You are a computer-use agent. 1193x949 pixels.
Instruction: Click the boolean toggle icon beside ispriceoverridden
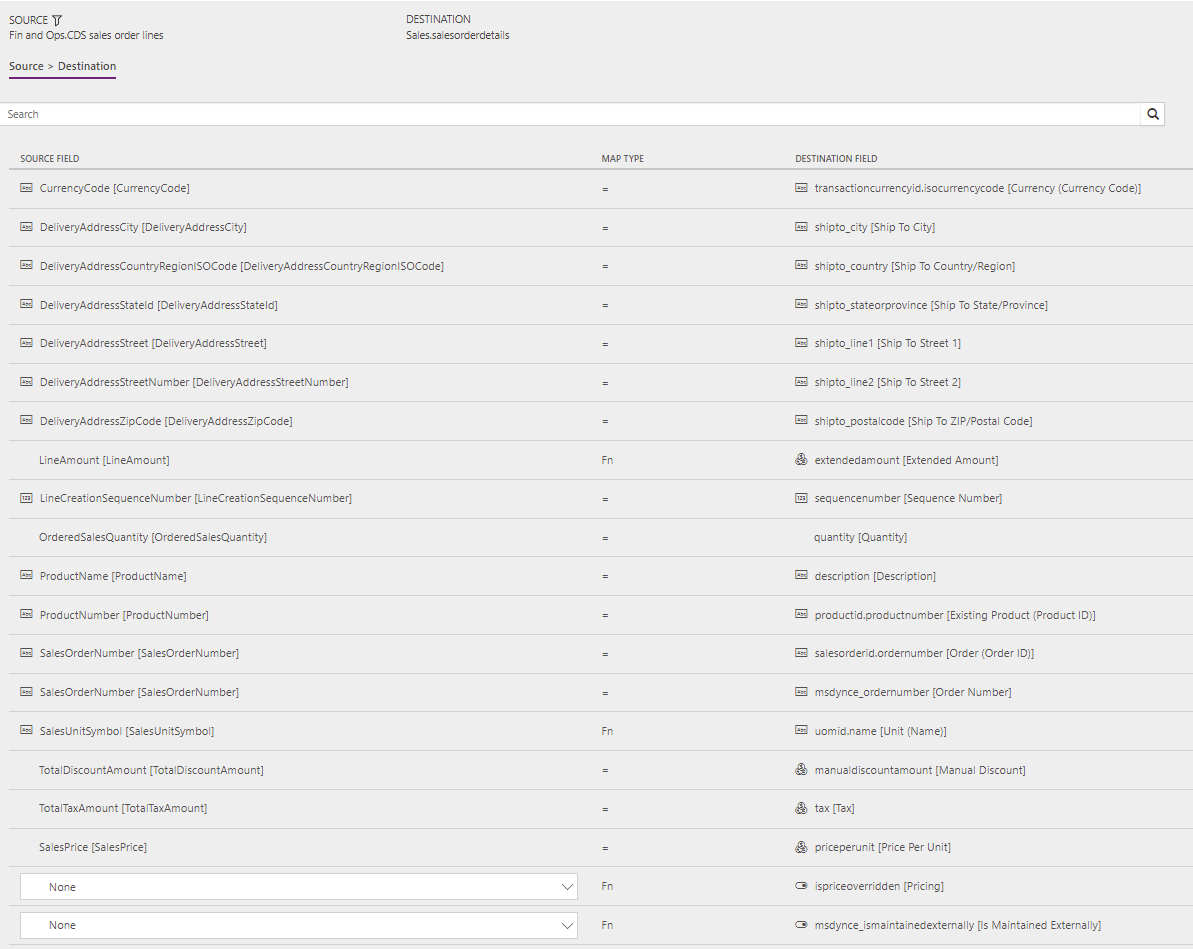(800, 885)
